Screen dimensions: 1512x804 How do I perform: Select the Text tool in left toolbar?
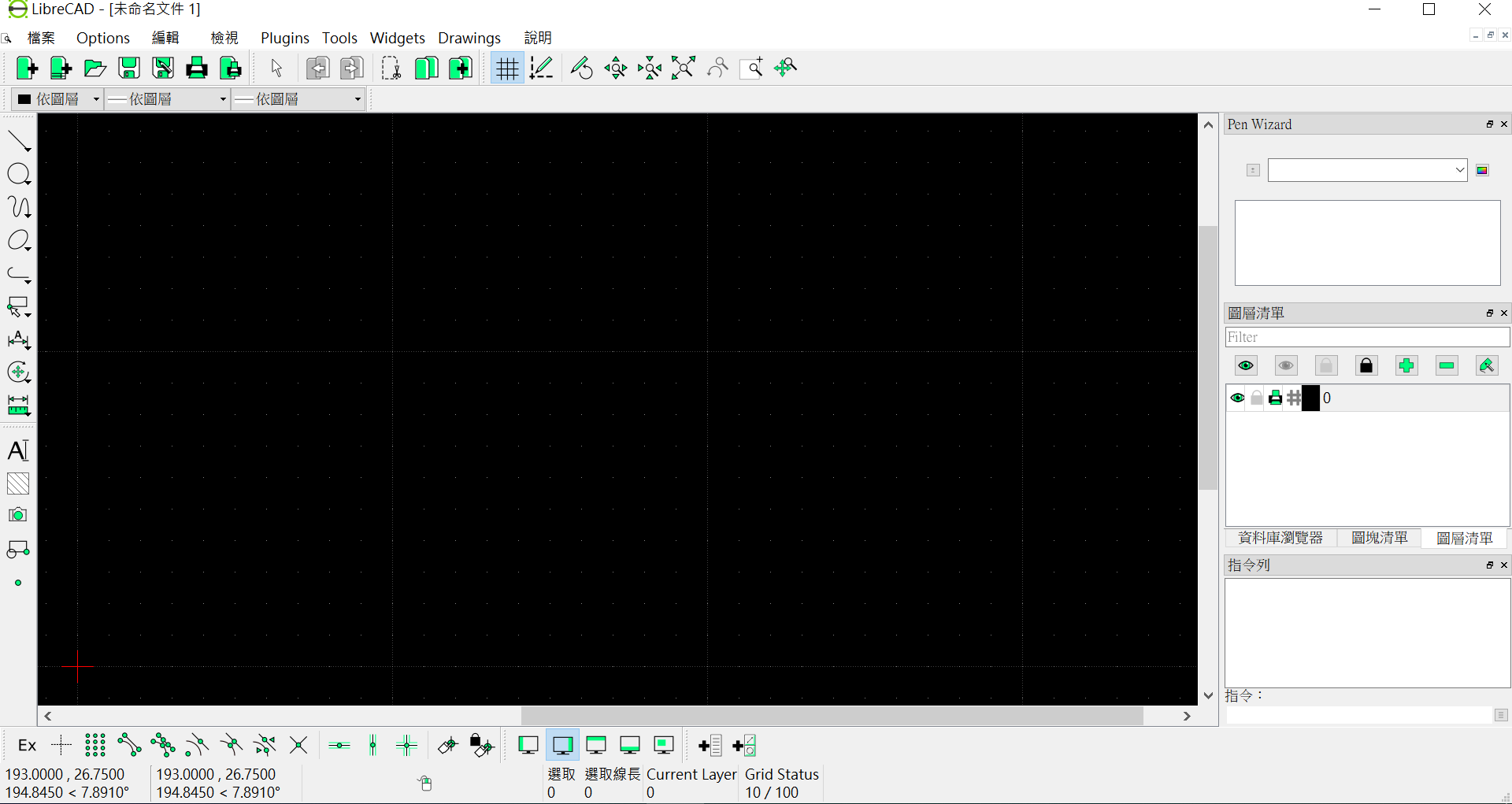pos(18,450)
